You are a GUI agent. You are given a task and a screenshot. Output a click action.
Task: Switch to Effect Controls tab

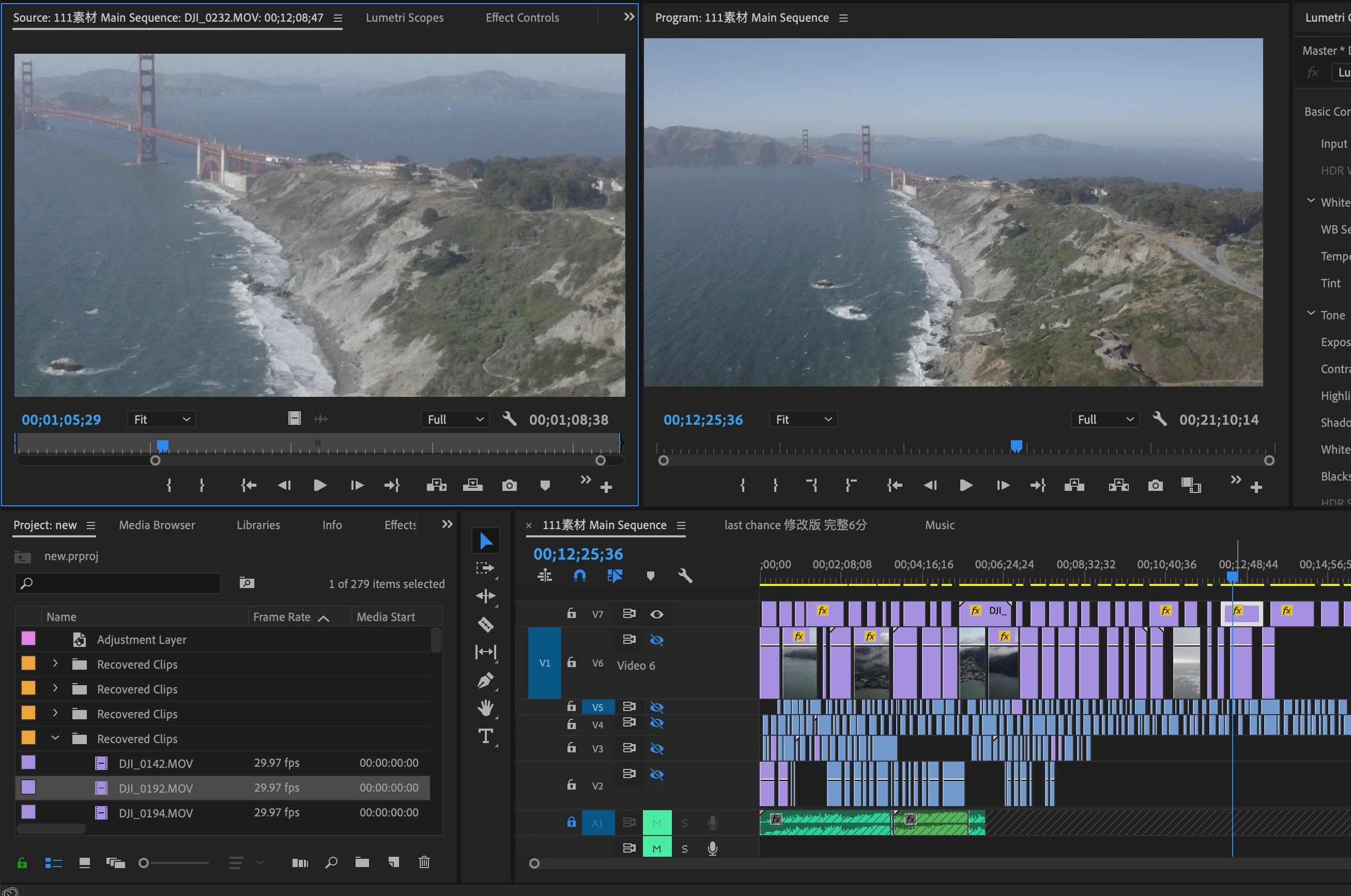tap(522, 18)
